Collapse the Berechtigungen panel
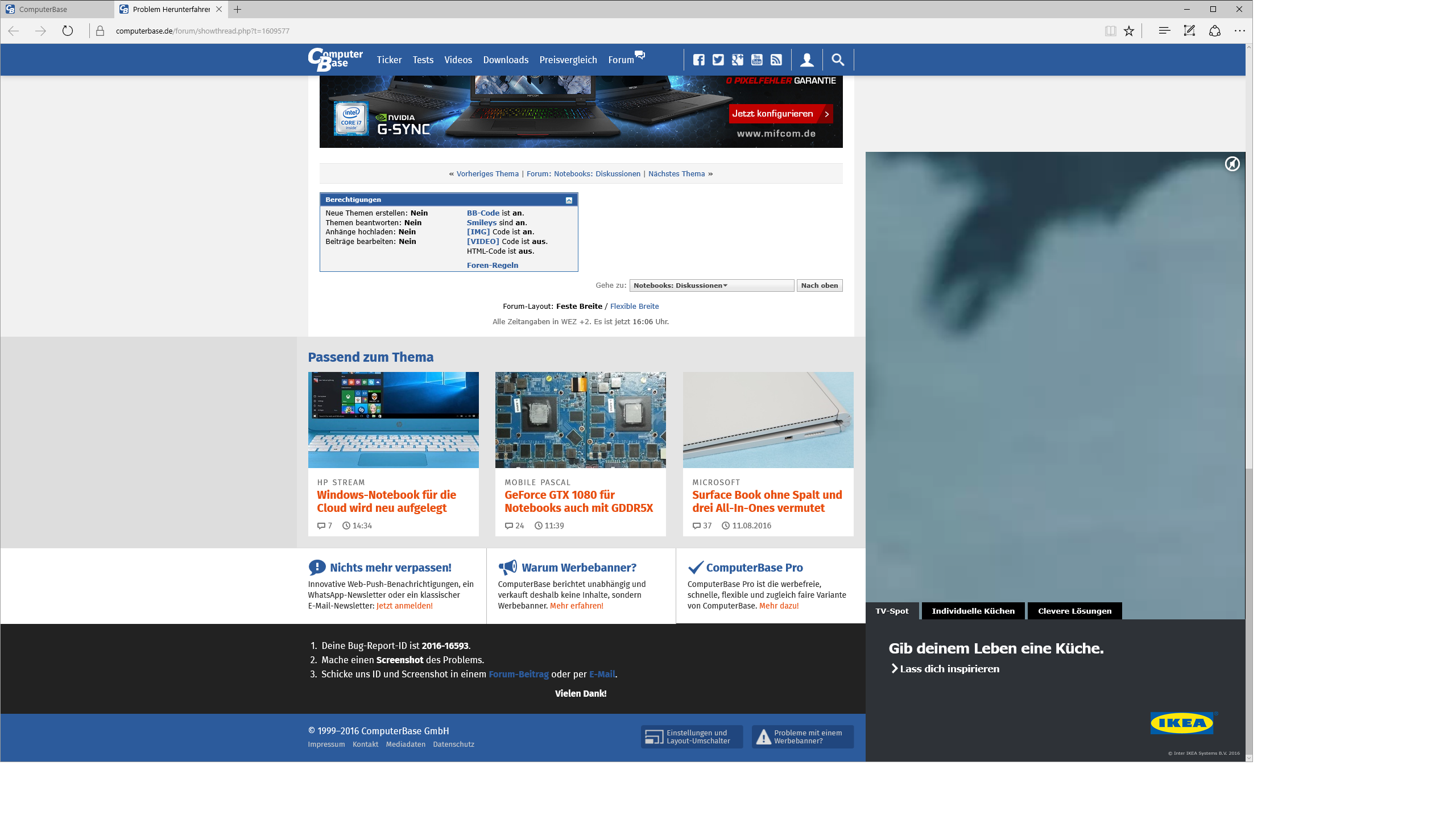The width and height of the screenshot is (1456, 819). (569, 200)
